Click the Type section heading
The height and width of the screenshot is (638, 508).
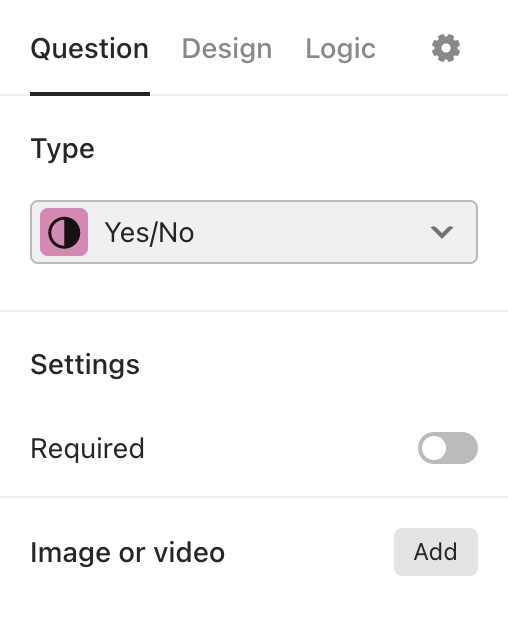pos(63,149)
